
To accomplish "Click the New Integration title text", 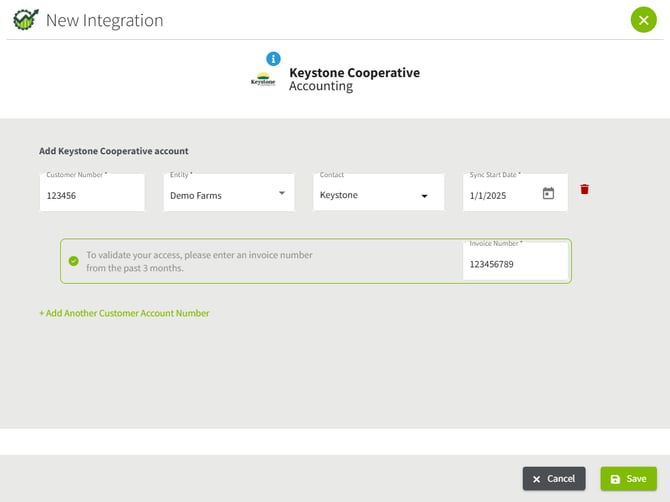I will point(104,20).
